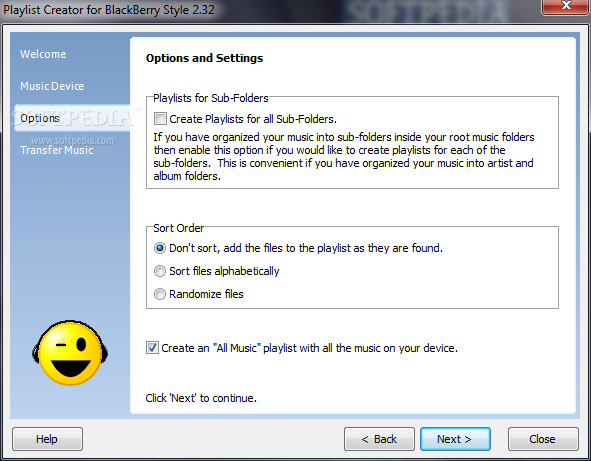Viewport: 591px width, 461px height.
Task: Click the Playlist Creator window title text
Action: tap(109, 9)
